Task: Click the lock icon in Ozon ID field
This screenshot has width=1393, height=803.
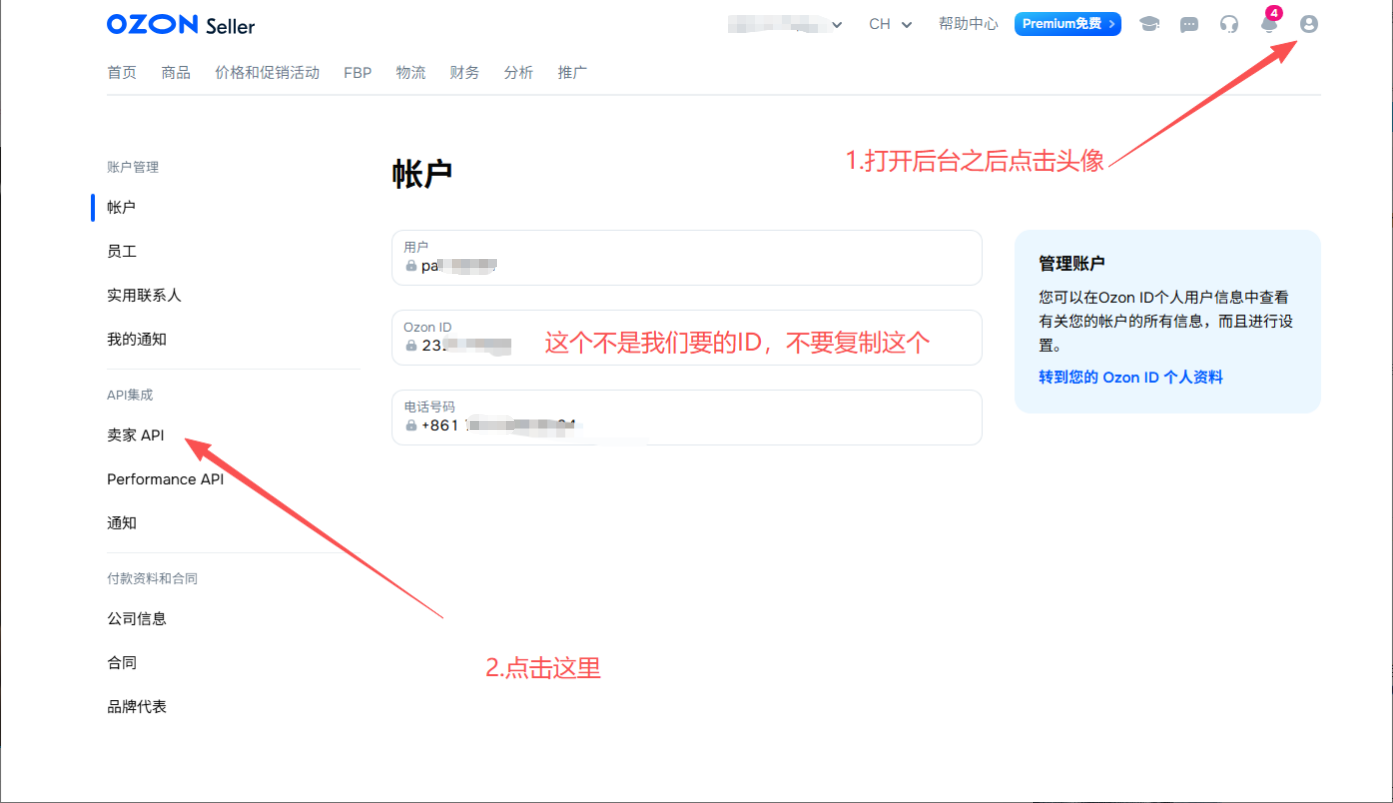Action: pos(411,345)
